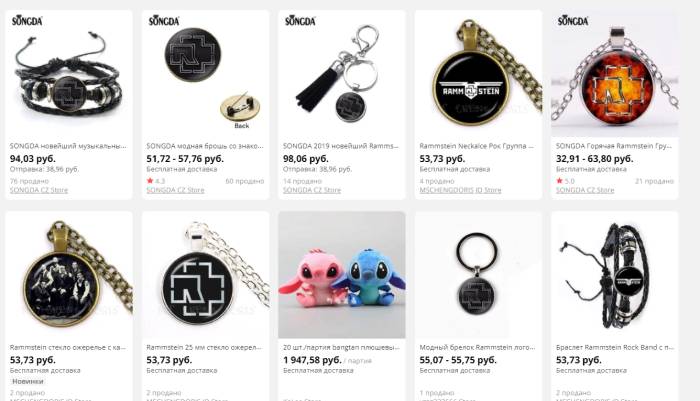
Task: Click SONGDA CZ Store link under fire pendant
Action: (585, 190)
